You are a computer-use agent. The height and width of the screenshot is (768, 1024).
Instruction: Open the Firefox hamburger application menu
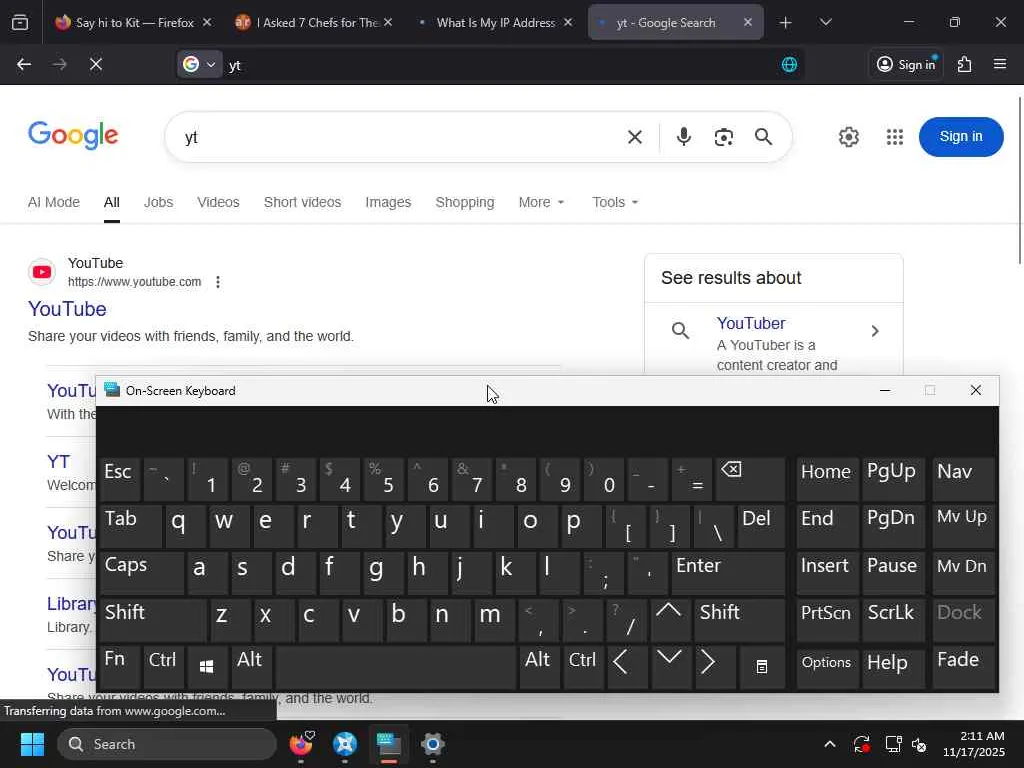point(1000,64)
